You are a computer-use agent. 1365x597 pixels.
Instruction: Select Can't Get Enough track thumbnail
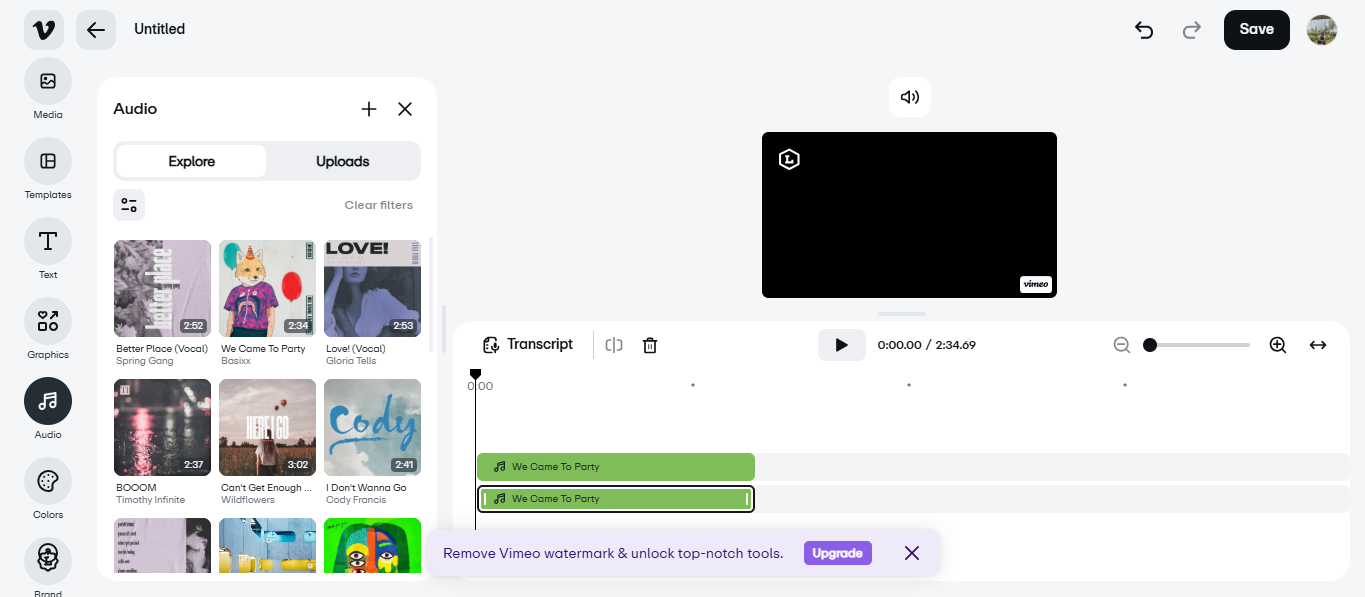268,427
